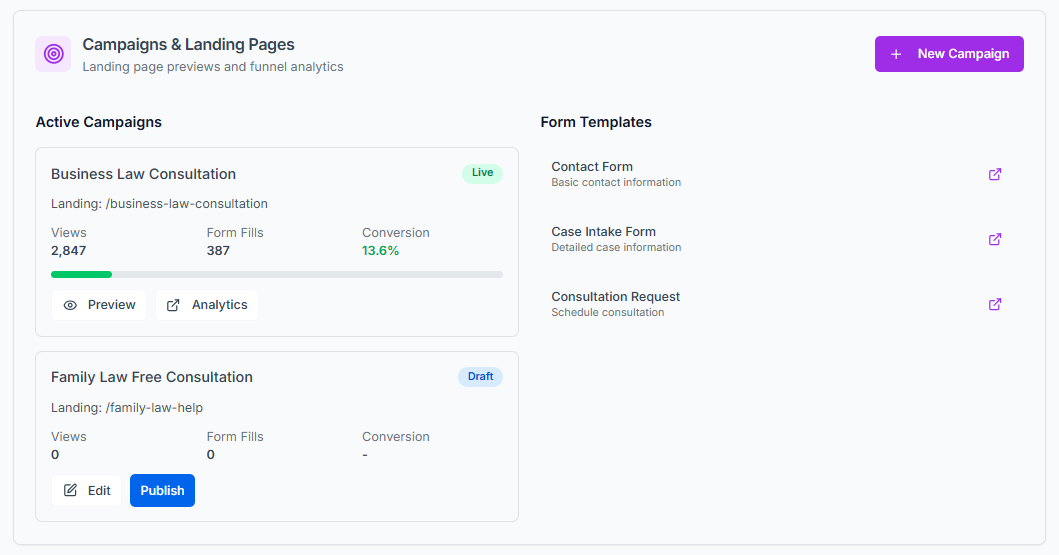The image size is (1059, 555).
Task: Select the Contact Form template
Action: point(592,167)
